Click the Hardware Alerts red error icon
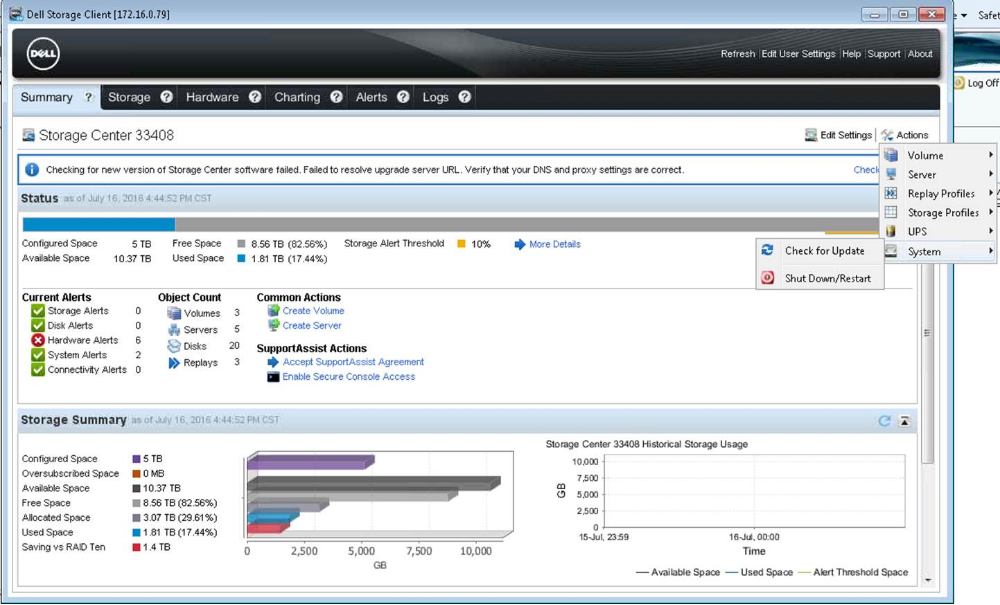This screenshot has width=1000, height=605. [38, 340]
